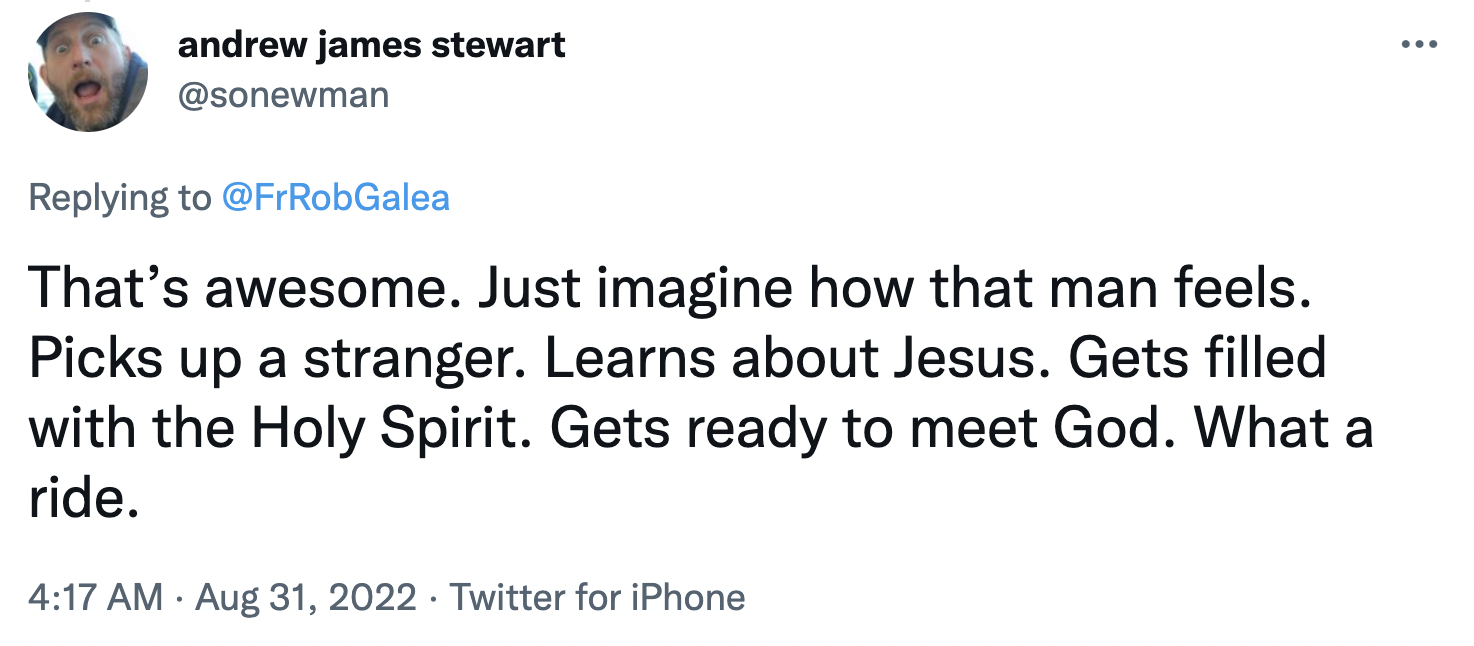Screen dimensions: 1474x646
Task: Click the Aug 31, 2022 date
Action: [306, 597]
